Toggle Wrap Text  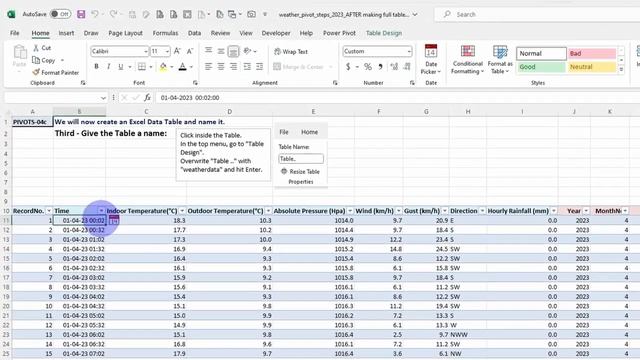[291, 51]
